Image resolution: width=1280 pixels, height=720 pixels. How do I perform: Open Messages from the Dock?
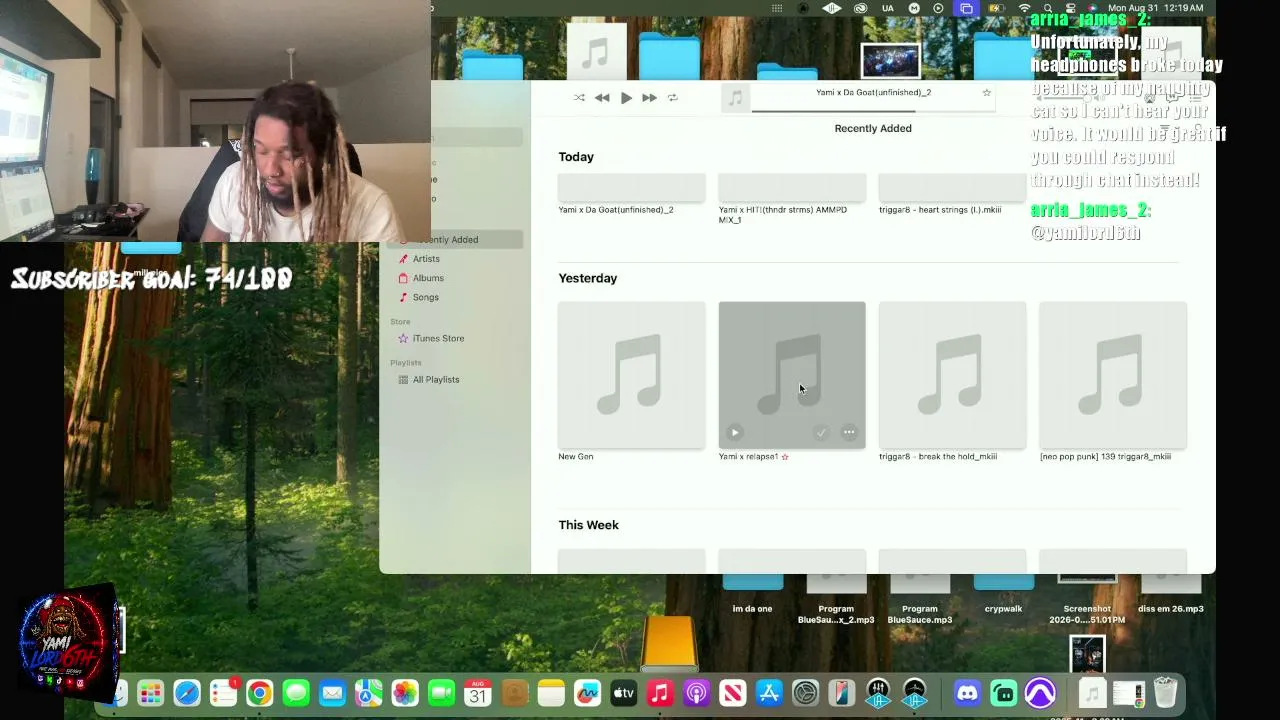pyautogui.click(x=296, y=693)
